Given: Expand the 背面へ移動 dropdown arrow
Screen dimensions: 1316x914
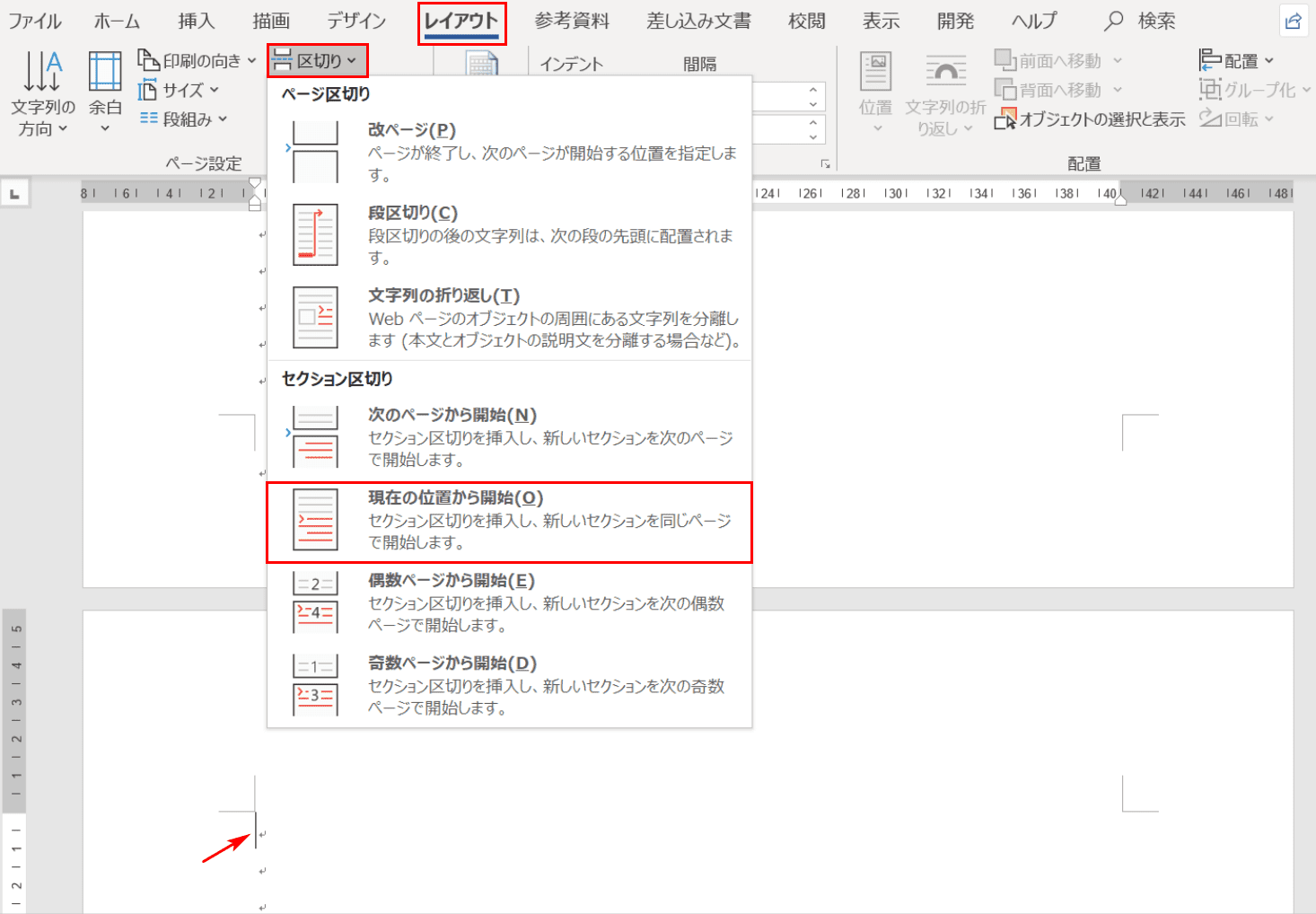Looking at the screenshot, I should (1118, 90).
